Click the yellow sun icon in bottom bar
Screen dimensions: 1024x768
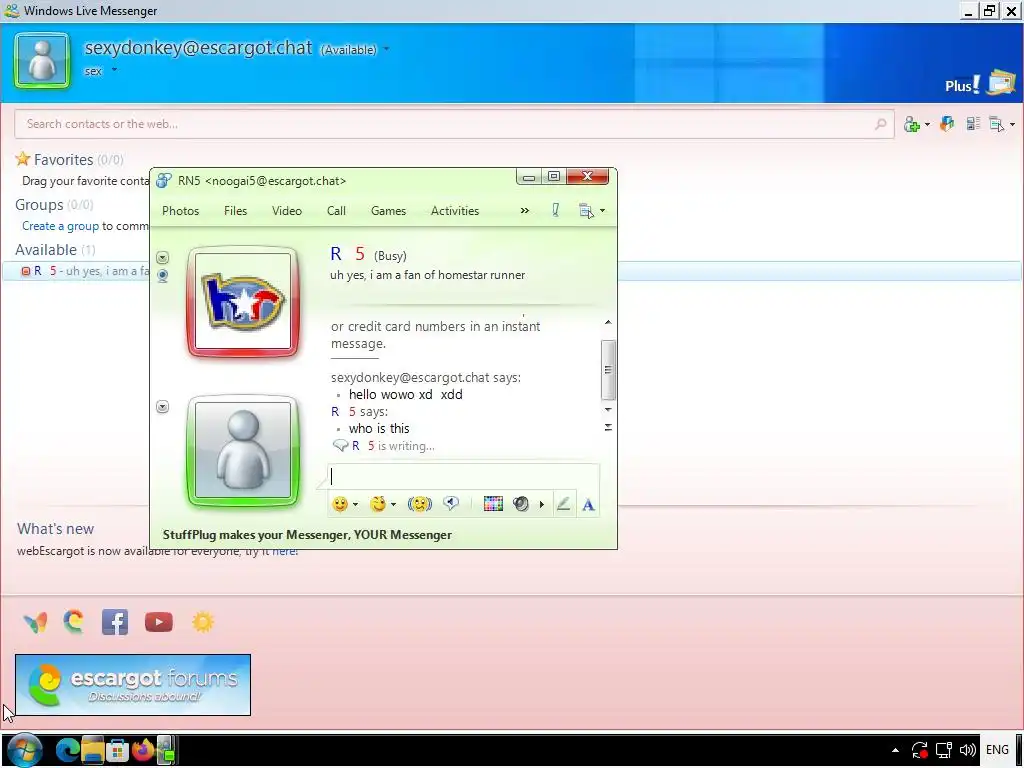tap(203, 622)
